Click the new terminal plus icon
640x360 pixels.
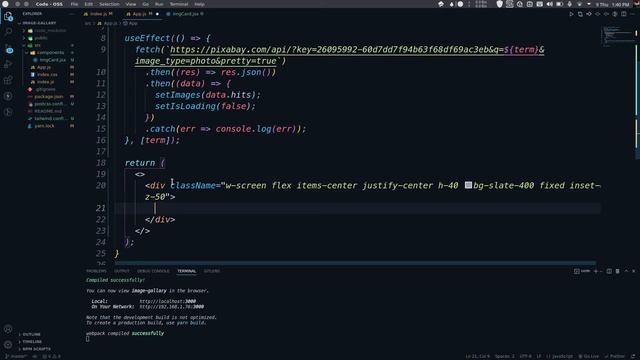point(596,271)
